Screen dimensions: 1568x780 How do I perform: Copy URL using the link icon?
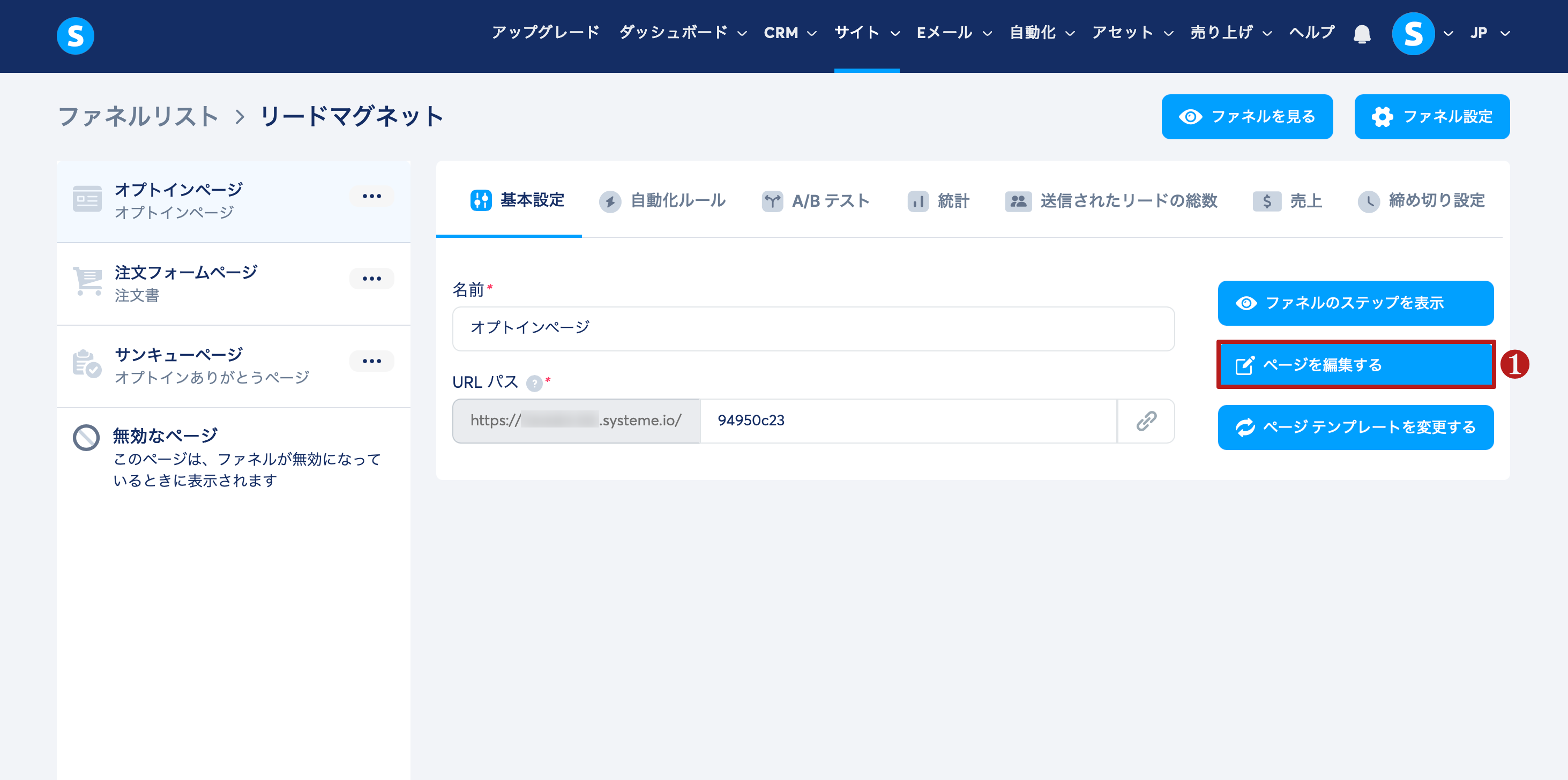pyautogui.click(x=1146, y=421)
